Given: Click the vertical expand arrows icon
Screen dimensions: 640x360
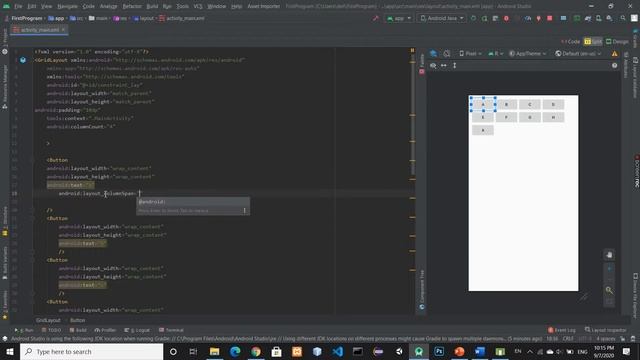Looking at the screenshot, I should pos(454,65).
